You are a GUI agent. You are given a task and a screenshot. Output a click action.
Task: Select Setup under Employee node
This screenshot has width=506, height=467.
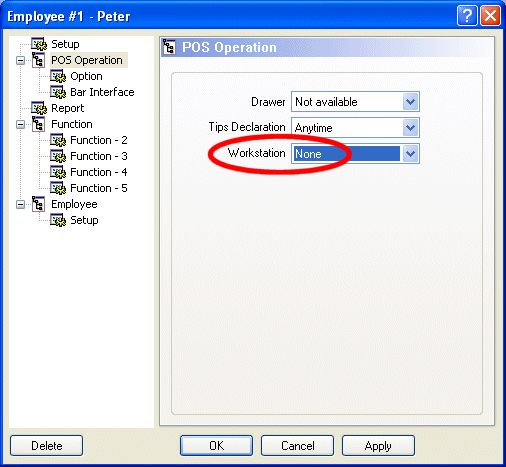[84, 220]
